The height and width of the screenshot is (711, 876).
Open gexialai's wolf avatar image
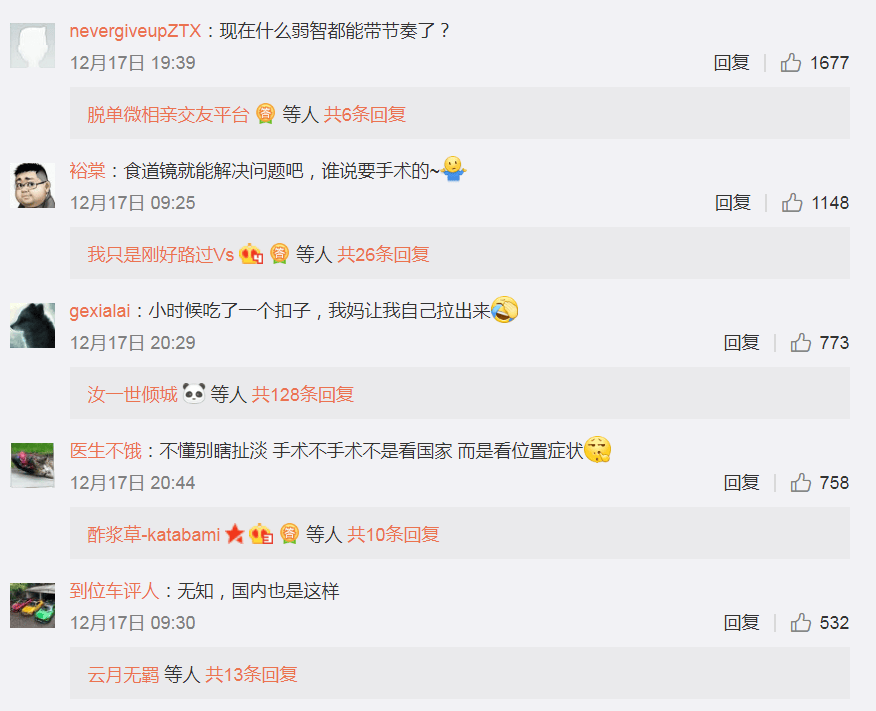pos(32,326)
